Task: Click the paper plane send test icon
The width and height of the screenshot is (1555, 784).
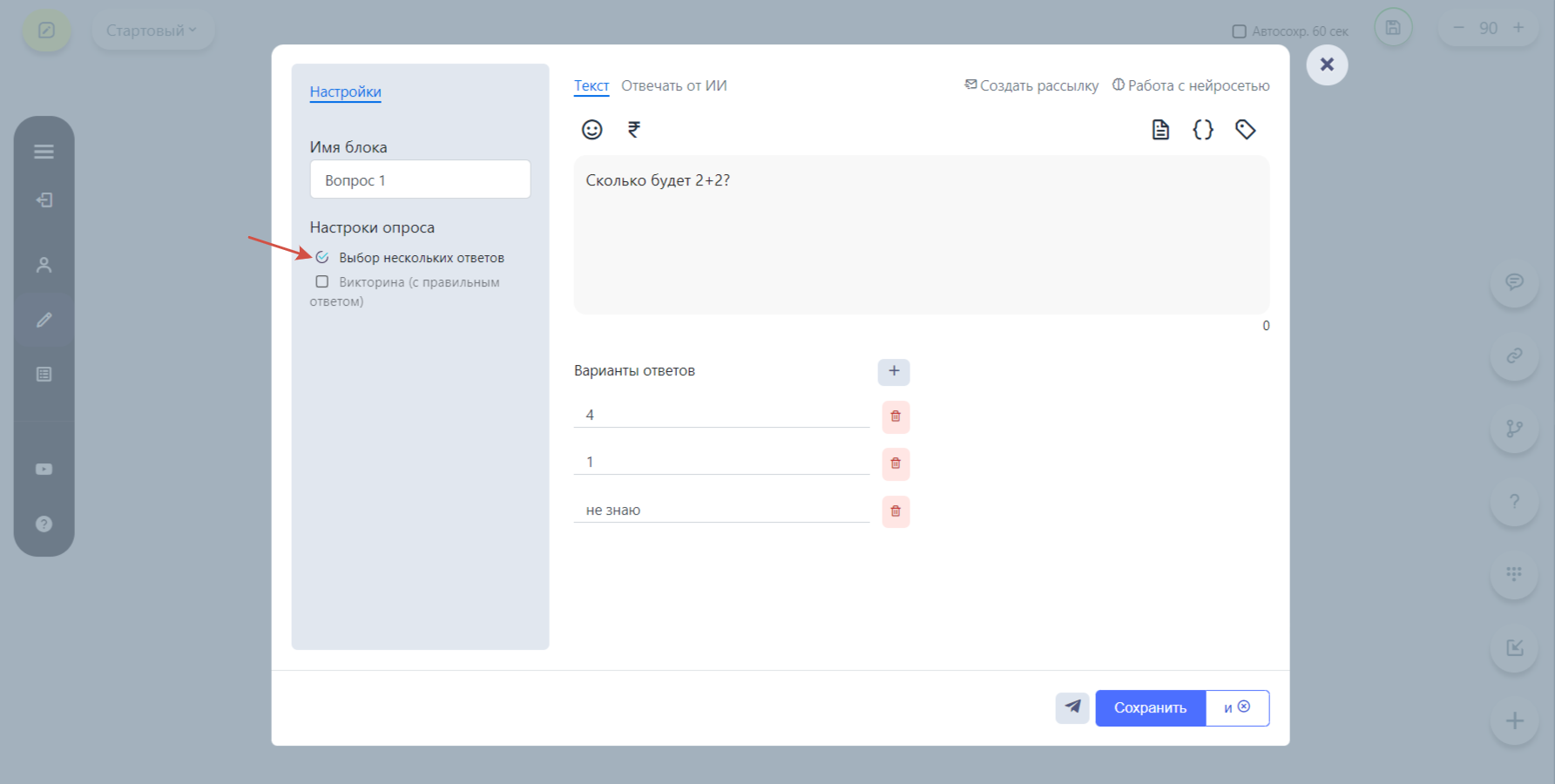Action: point(1072,707)
